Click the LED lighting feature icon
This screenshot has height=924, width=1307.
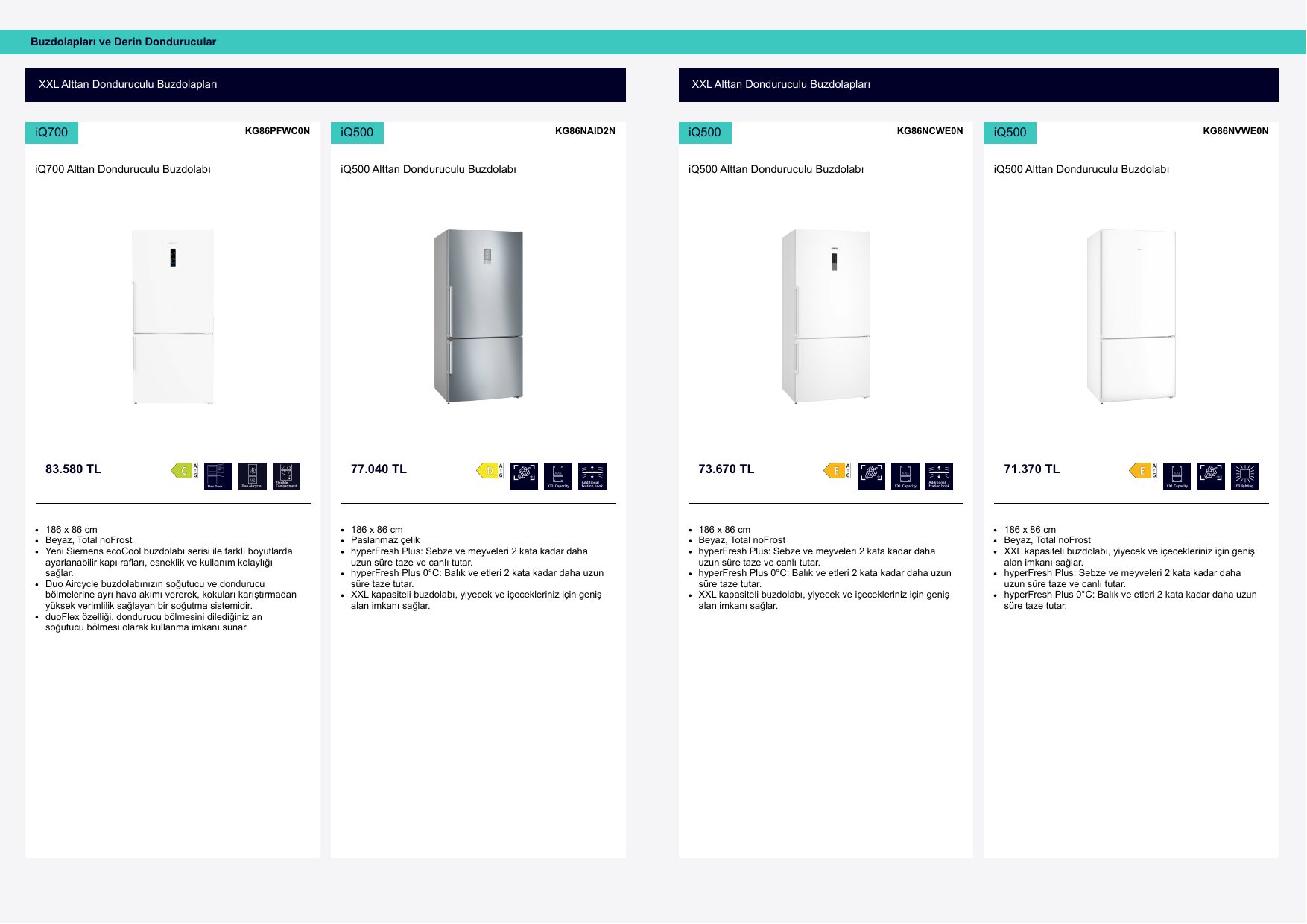(x=1245, y=476)
